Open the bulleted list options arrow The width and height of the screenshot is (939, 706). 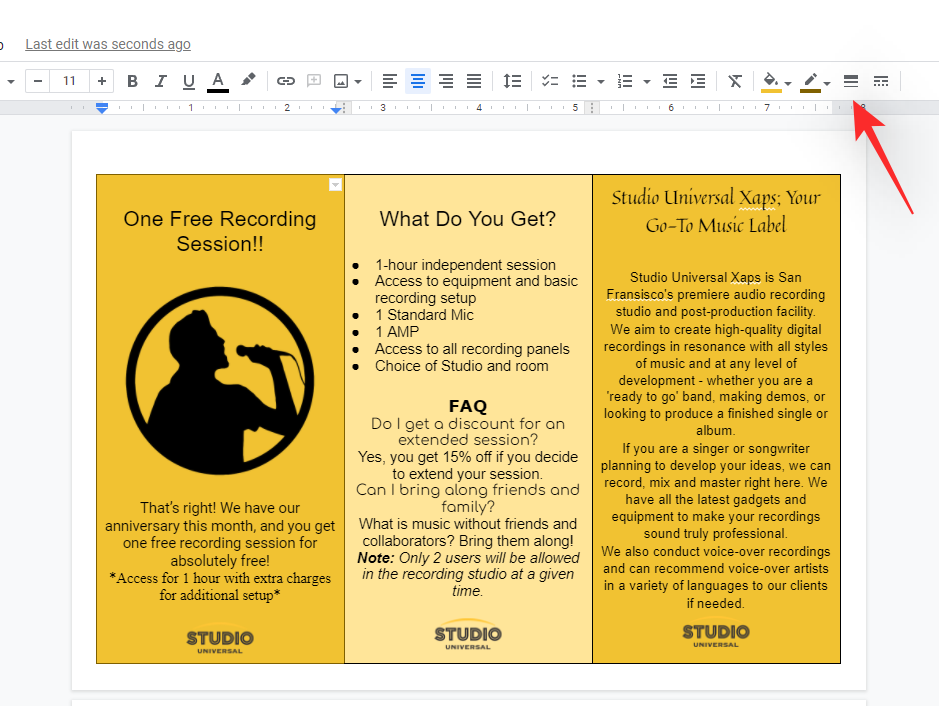point(601,82)
